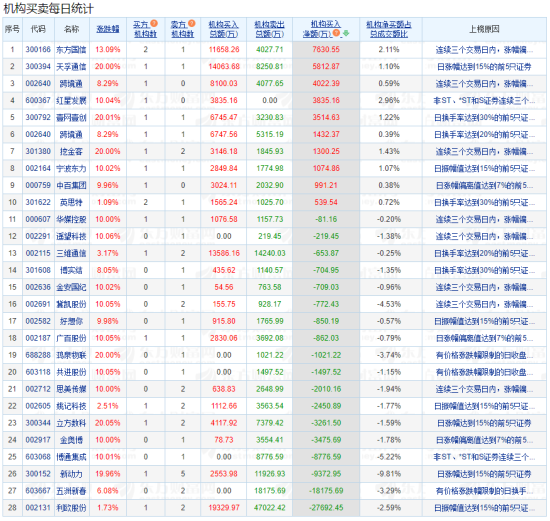
Task: Sort by 机构净买额占总成交额比 header
Action: coord(389,29)
